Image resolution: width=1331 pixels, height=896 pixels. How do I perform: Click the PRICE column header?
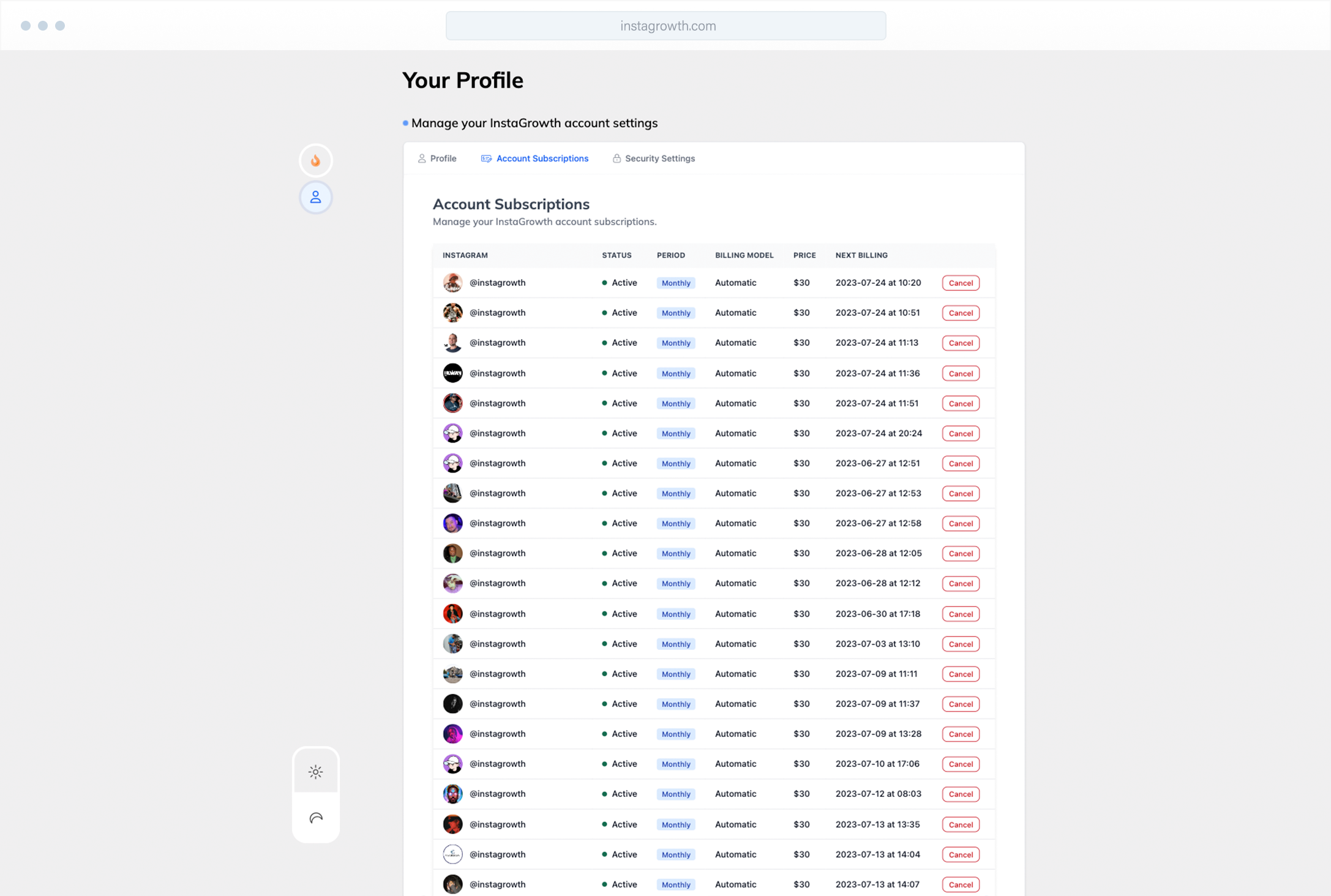(804, 255)
